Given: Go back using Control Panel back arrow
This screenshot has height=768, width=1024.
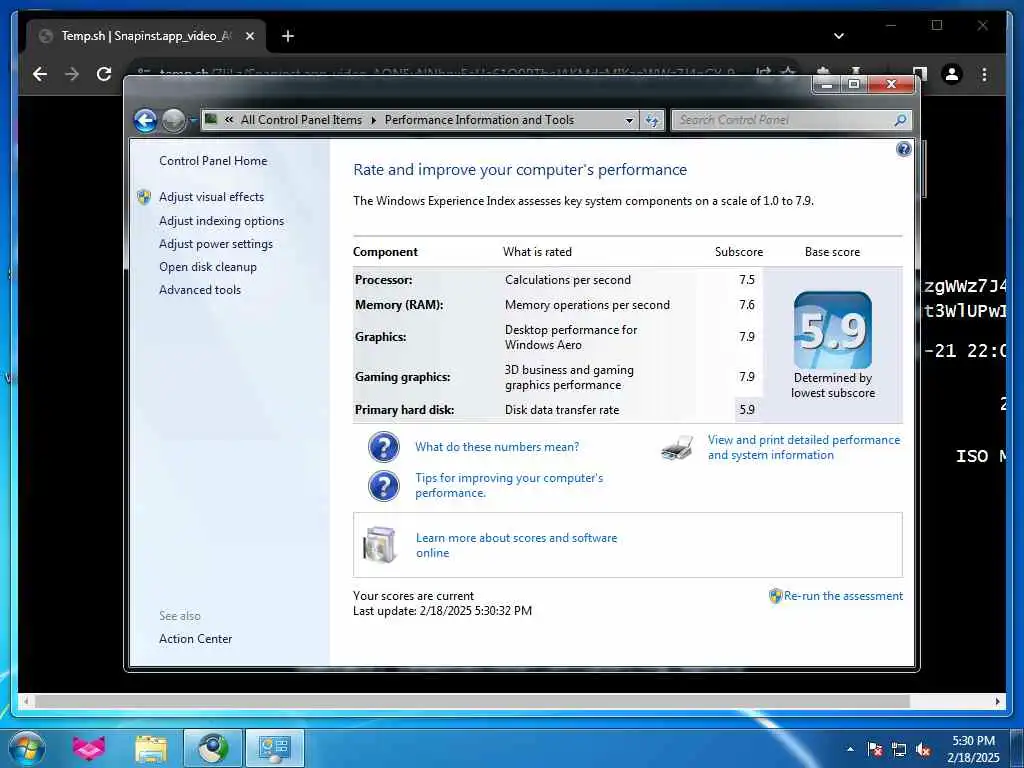Looking at the screenshot, I should pyautogui.click(x=145, y=120).
